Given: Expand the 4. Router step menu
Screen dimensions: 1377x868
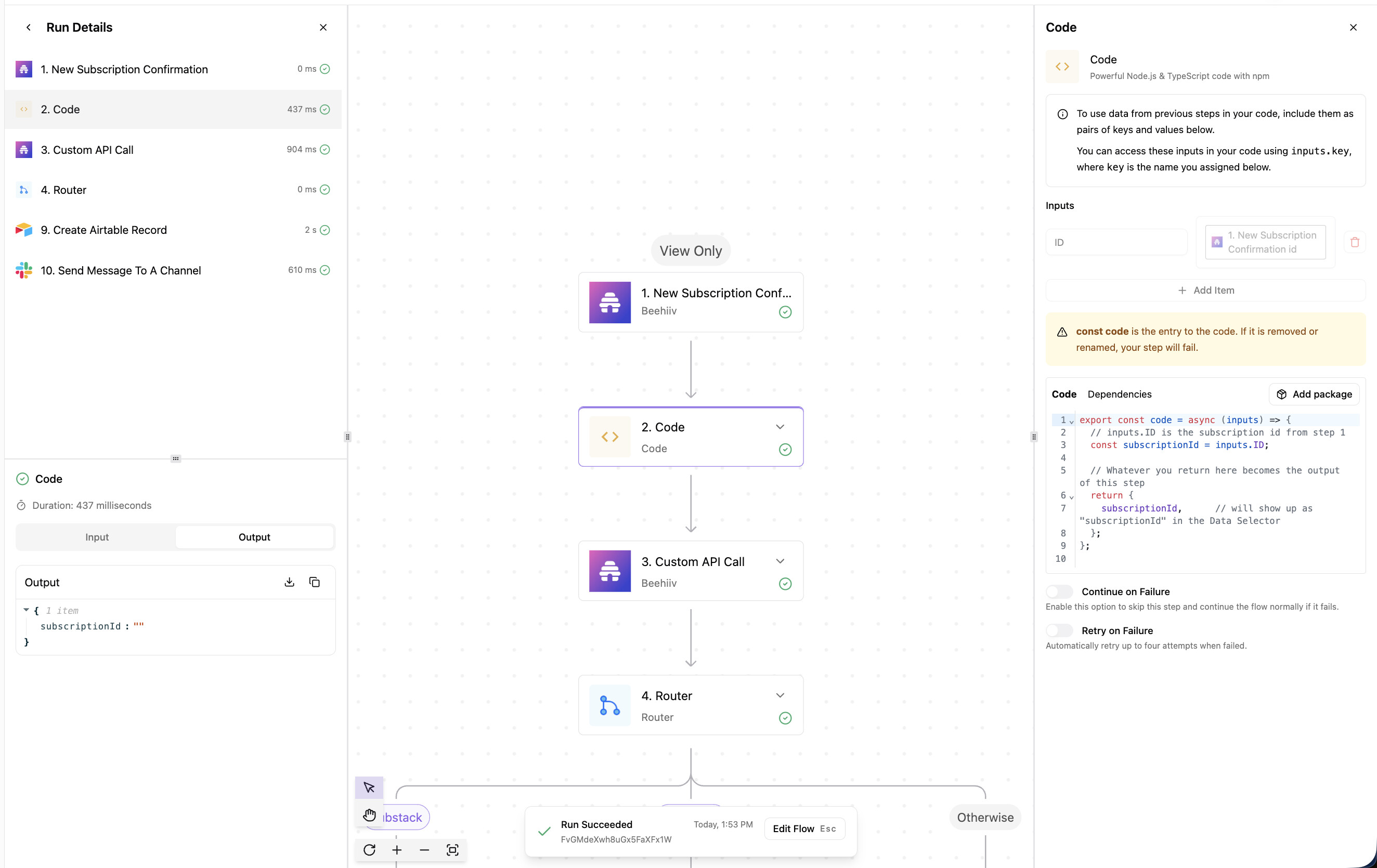Looking at the screenshot, I should click(780, 695).
